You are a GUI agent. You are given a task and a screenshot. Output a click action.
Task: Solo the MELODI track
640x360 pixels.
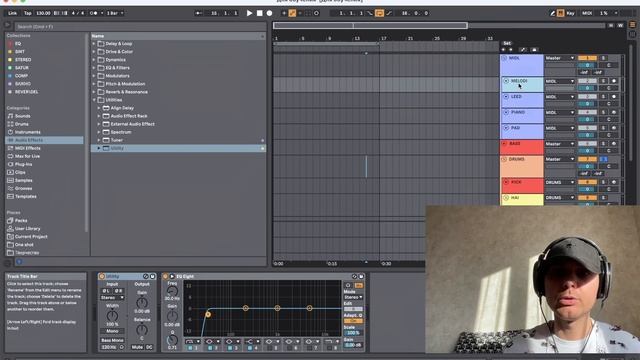click(x=603, y=81)
